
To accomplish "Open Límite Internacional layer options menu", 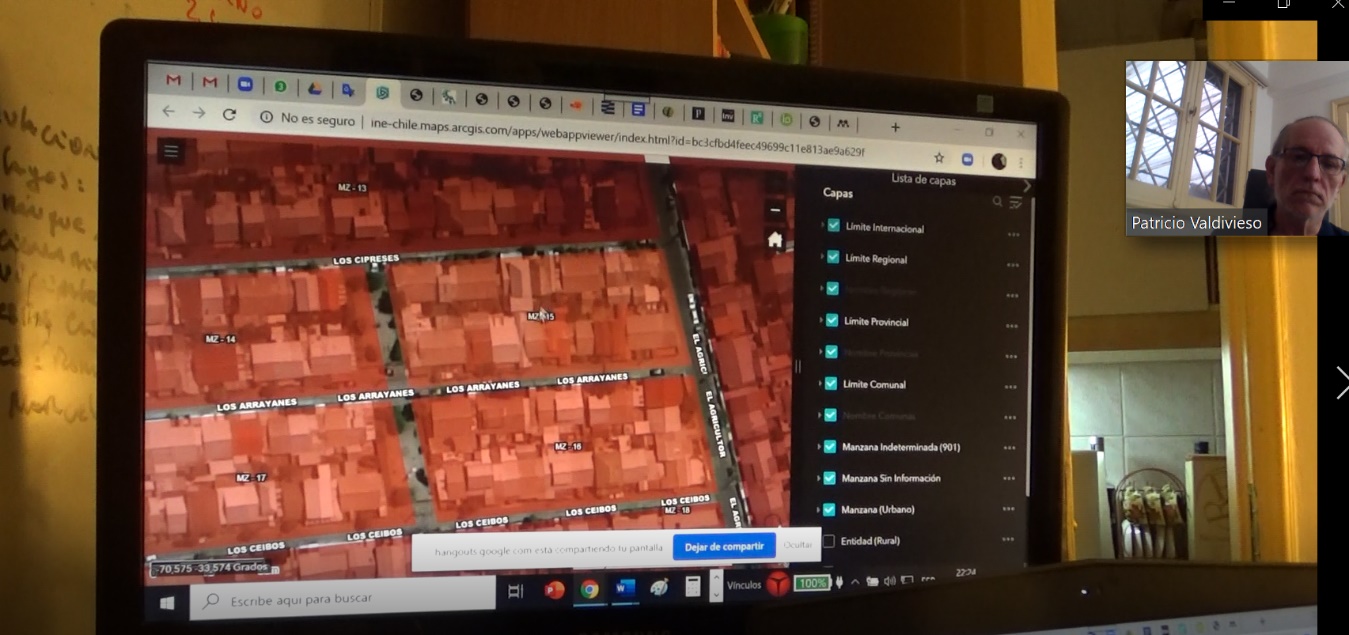I will tap(1013, 235).
